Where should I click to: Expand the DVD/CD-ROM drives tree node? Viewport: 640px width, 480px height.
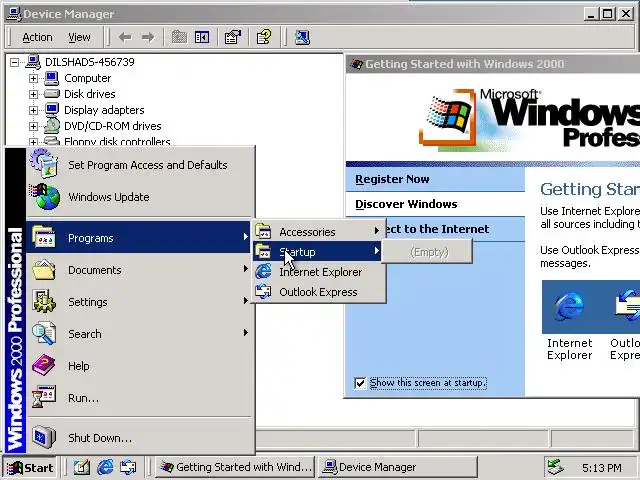[33, 126]
